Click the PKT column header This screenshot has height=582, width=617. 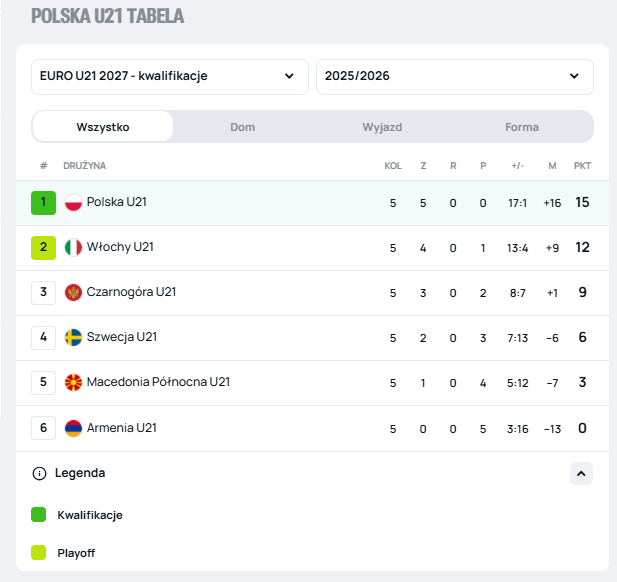[x=582, y=166]
